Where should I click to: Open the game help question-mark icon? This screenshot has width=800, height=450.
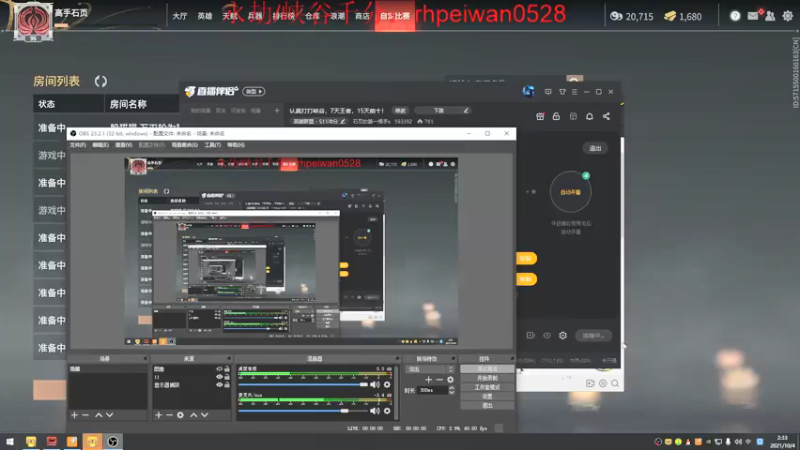click(x=735, y=16)
